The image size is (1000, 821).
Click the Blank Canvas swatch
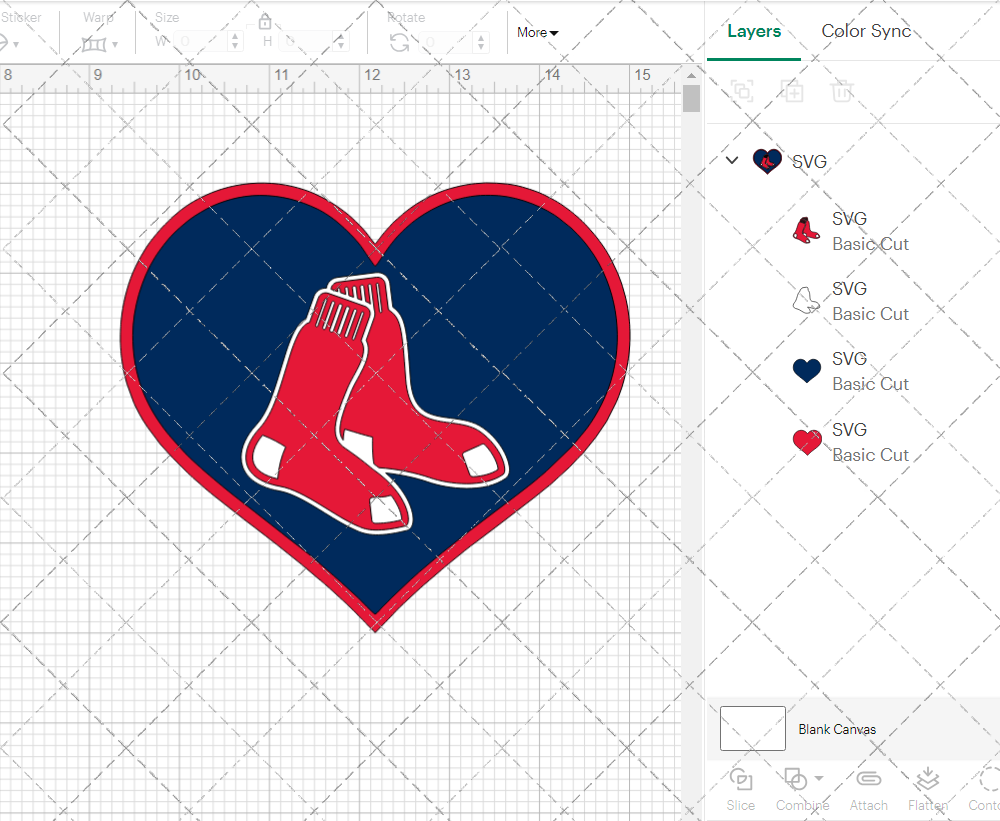coord(753,729)
